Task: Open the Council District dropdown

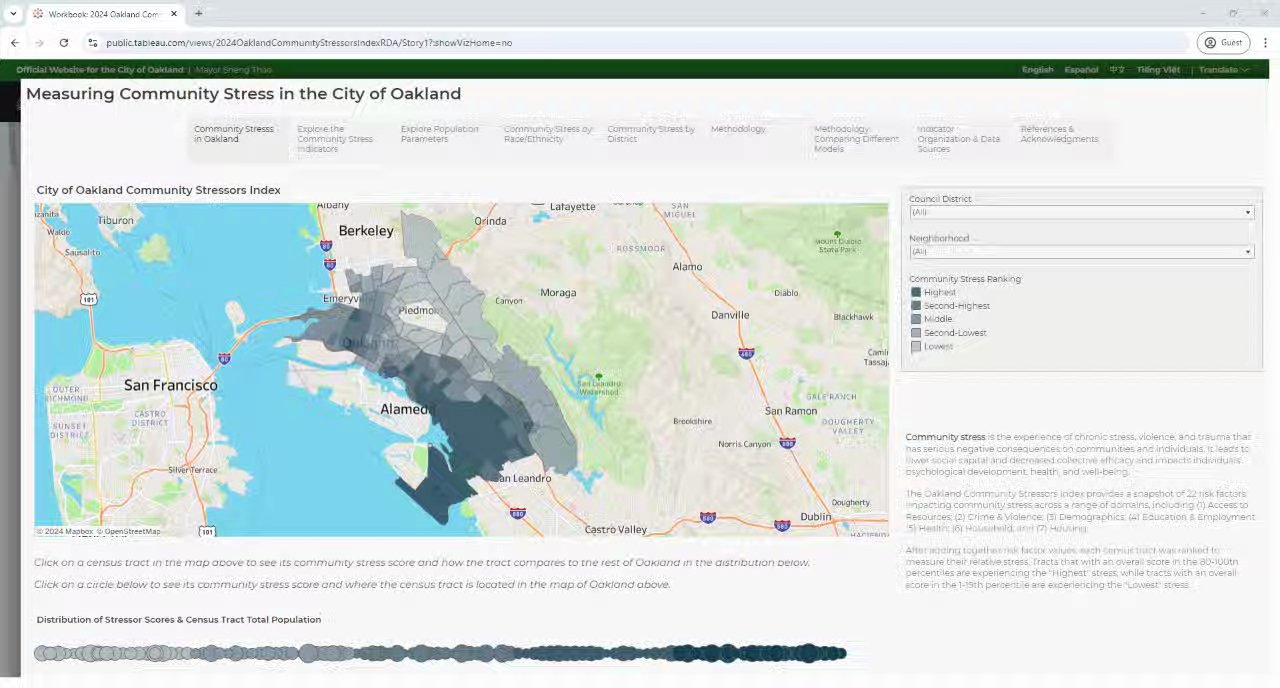Action: 1081,212
